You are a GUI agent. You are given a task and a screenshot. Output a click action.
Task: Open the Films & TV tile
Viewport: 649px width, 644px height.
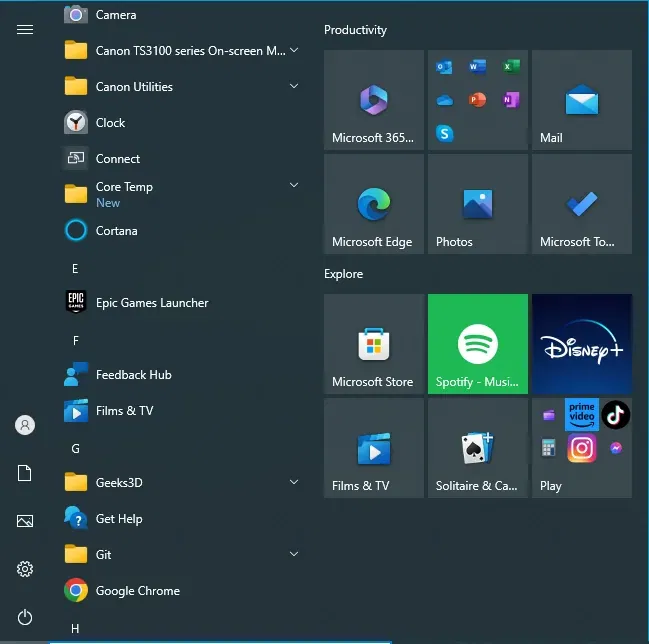coord(374,448)
